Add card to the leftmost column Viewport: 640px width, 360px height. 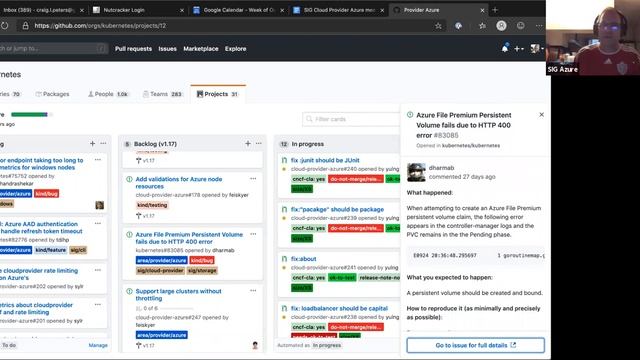pos(92,144)
